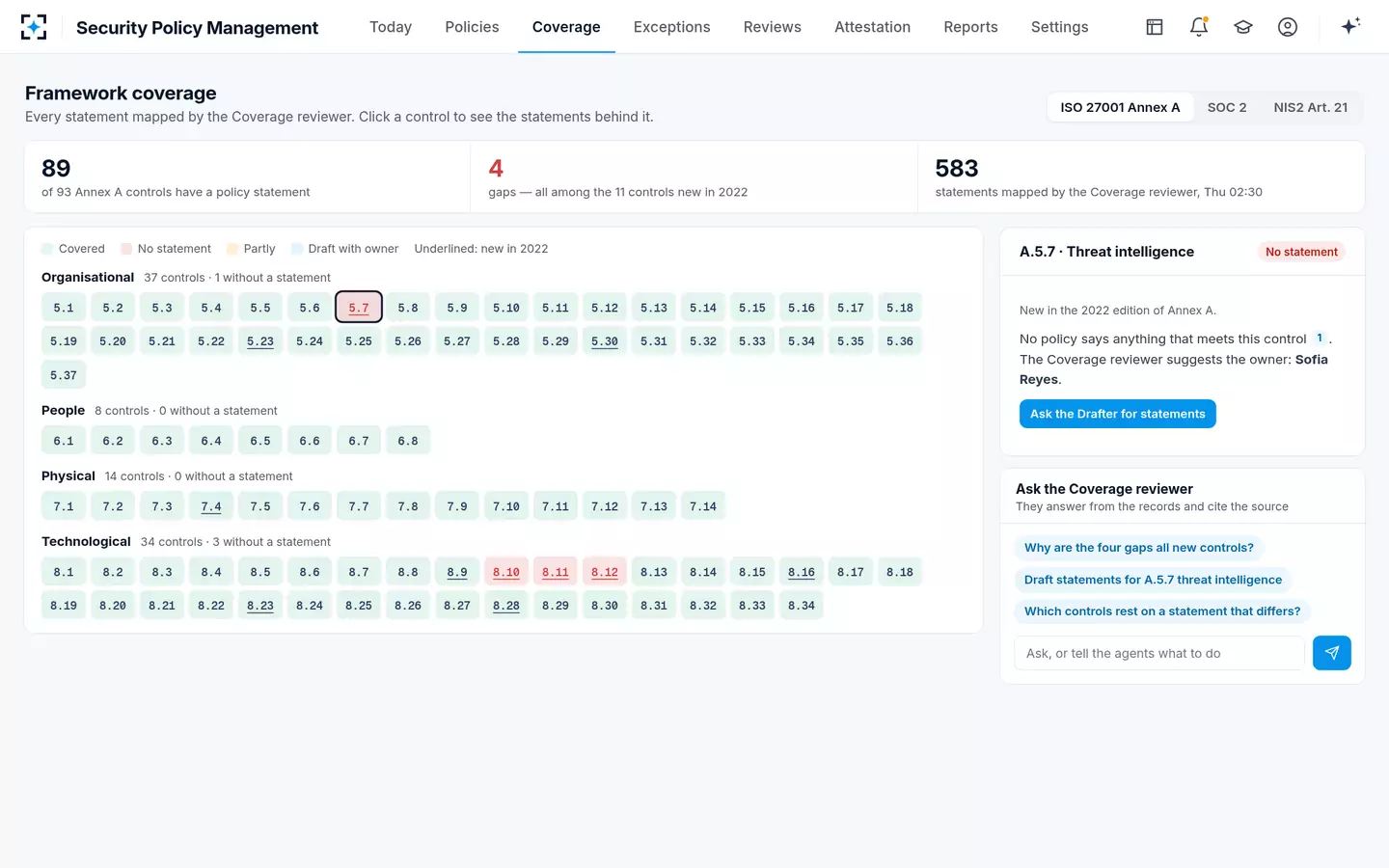1389x868 pixels.
Task: Open control 8.34 tile
Action: point(802,606)
